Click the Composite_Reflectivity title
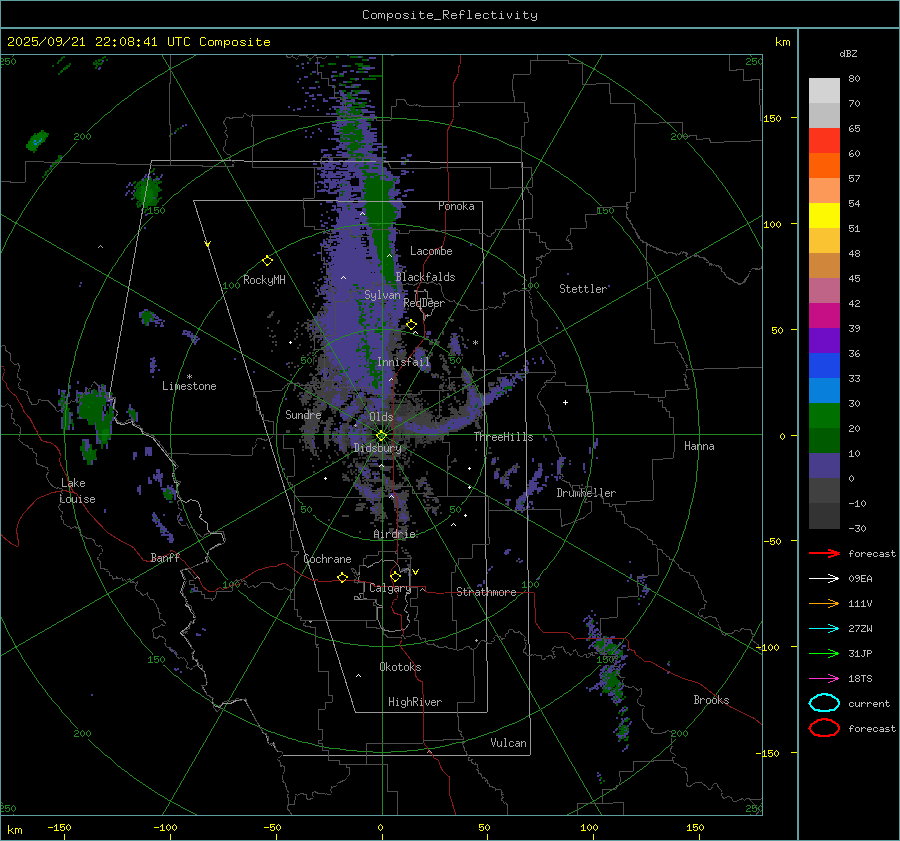The width and height of the screenshot is (900, 841). click(x=449, y=14)
